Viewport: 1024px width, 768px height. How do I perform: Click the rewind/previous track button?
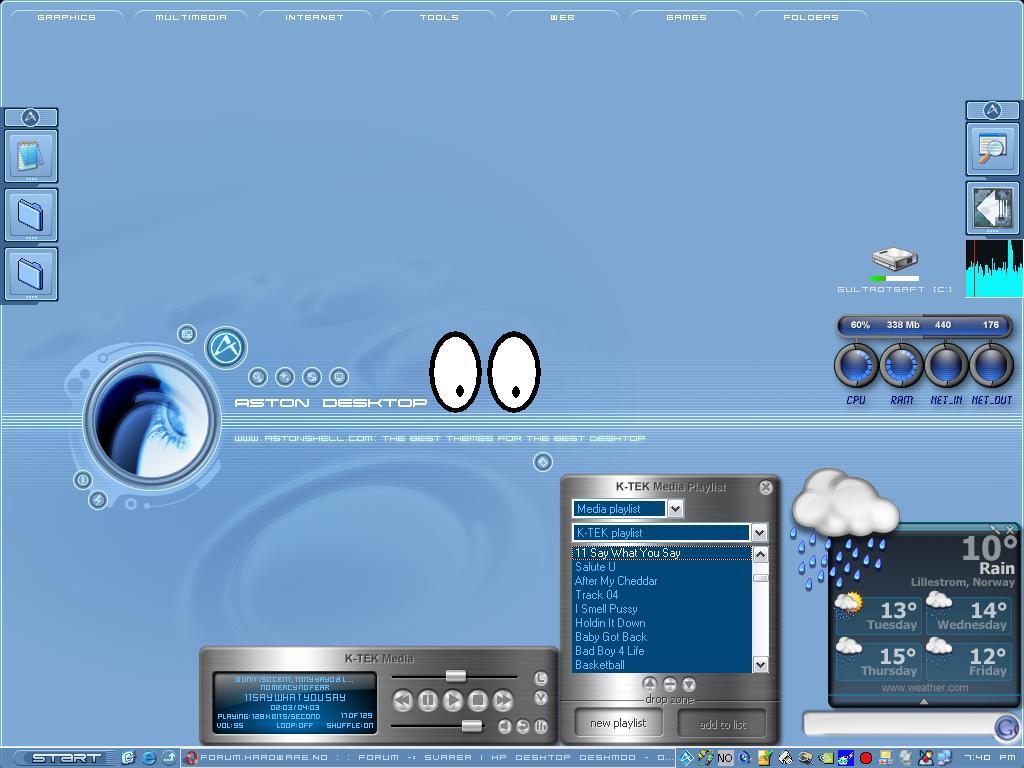(402, 701)
